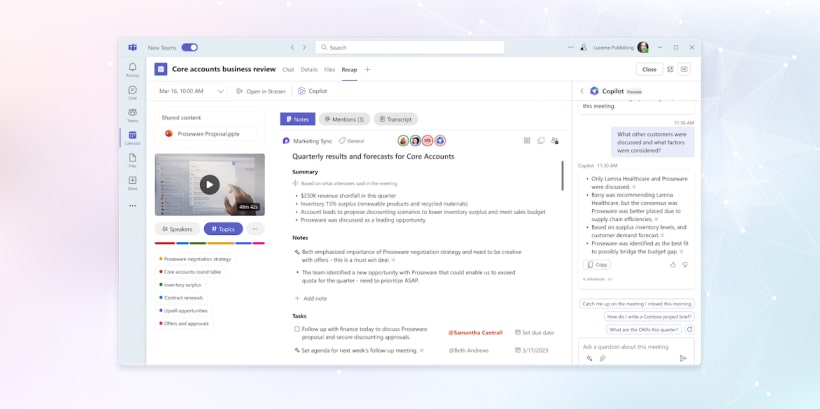Click the meeting calendar icon beside the title
This screenshot has height=409, width=820.
click(x=161, y=70)
